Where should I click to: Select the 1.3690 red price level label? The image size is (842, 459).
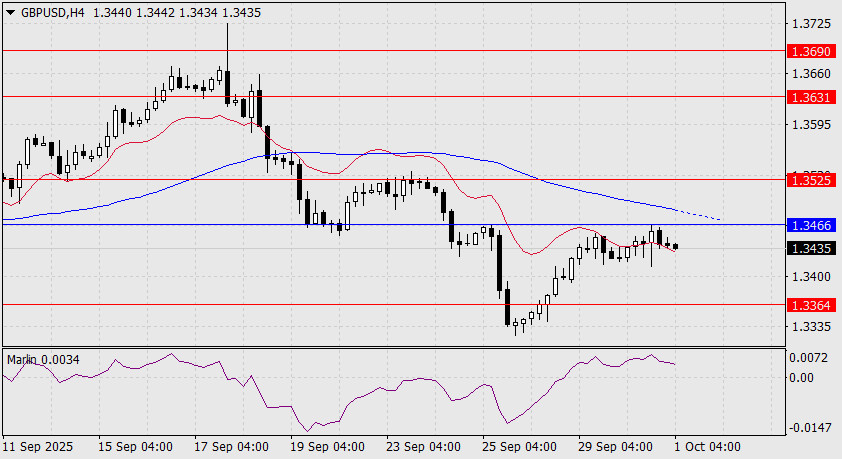tap(811, 52)
